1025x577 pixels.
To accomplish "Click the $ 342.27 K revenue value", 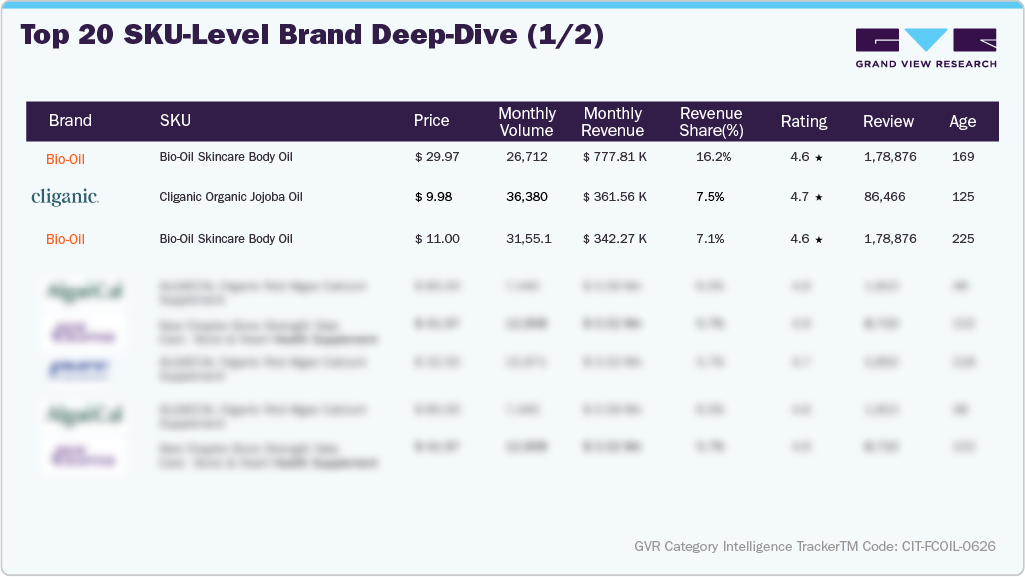I will [614, 239].
